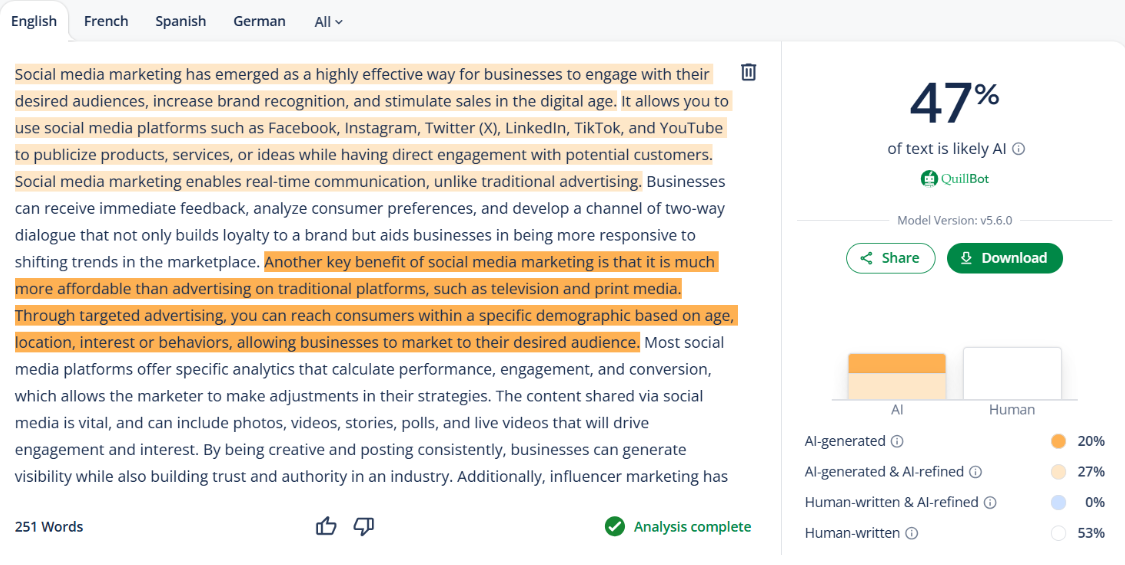The image size is (1125, 565).
Task: Click info icon for Human-written & AI-refined
Action: point(991,503)
